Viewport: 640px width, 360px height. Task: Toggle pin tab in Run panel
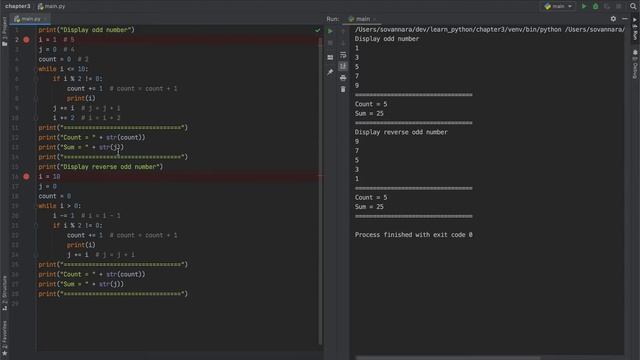tap(330, 72)
